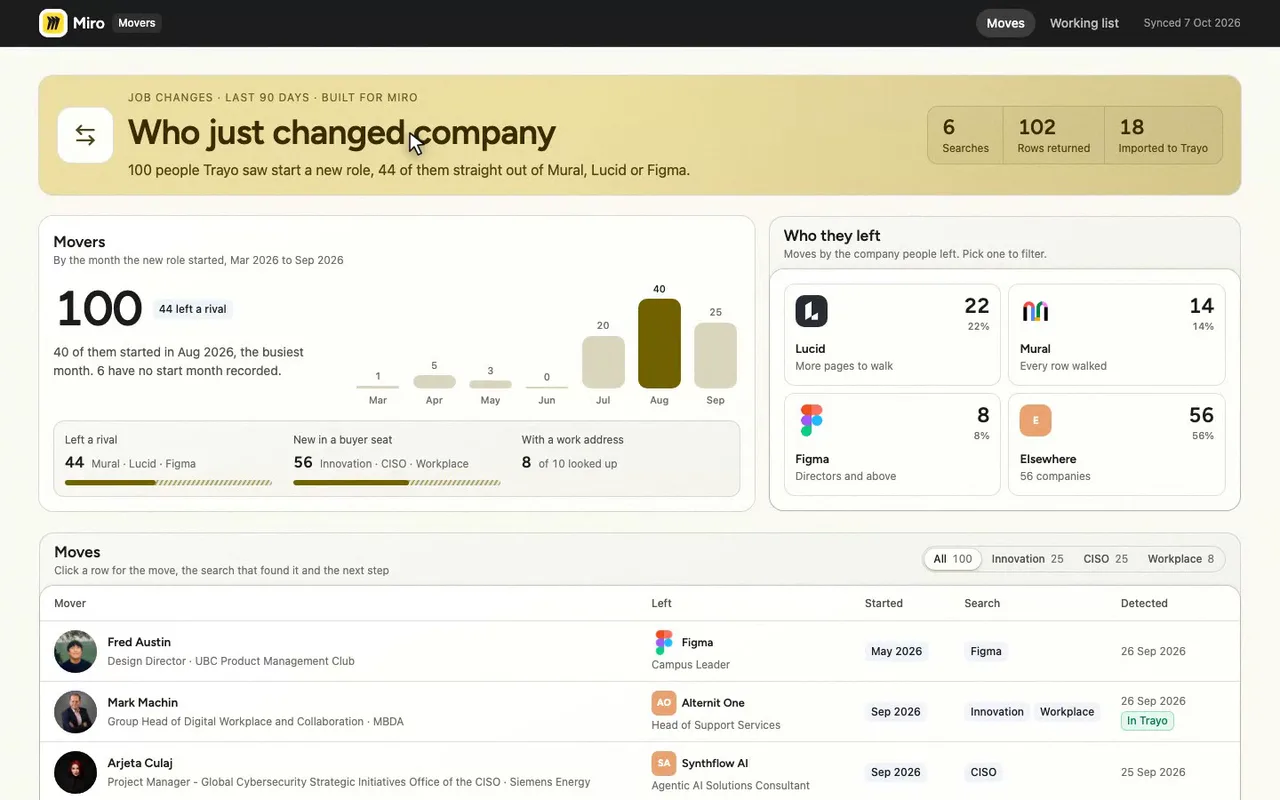
Task: Switch to the Moves tab
Action: click(x=1005, y=23)
